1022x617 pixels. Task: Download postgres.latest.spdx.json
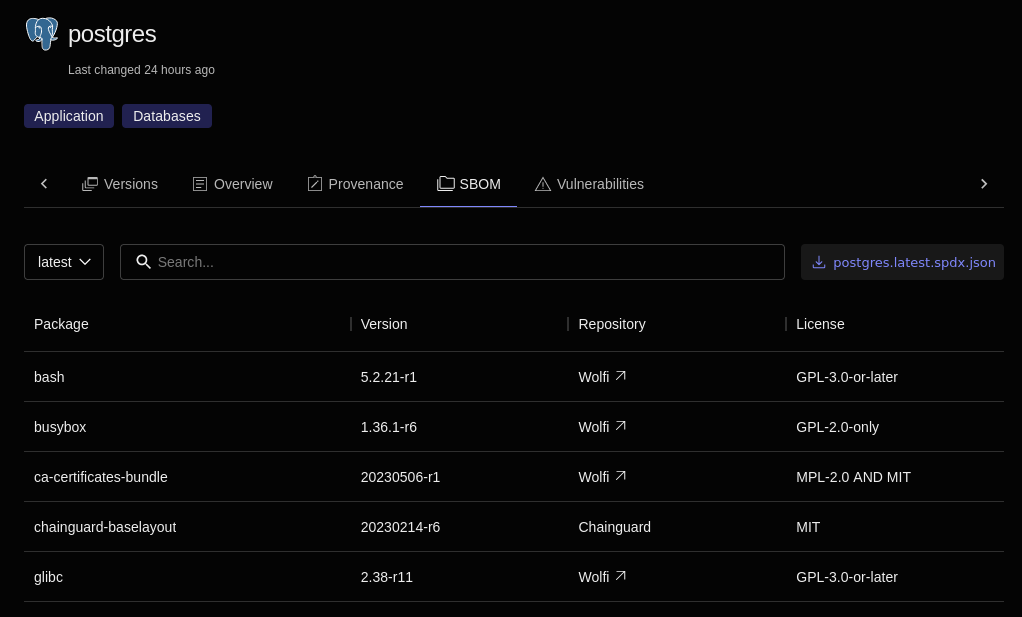902,262
